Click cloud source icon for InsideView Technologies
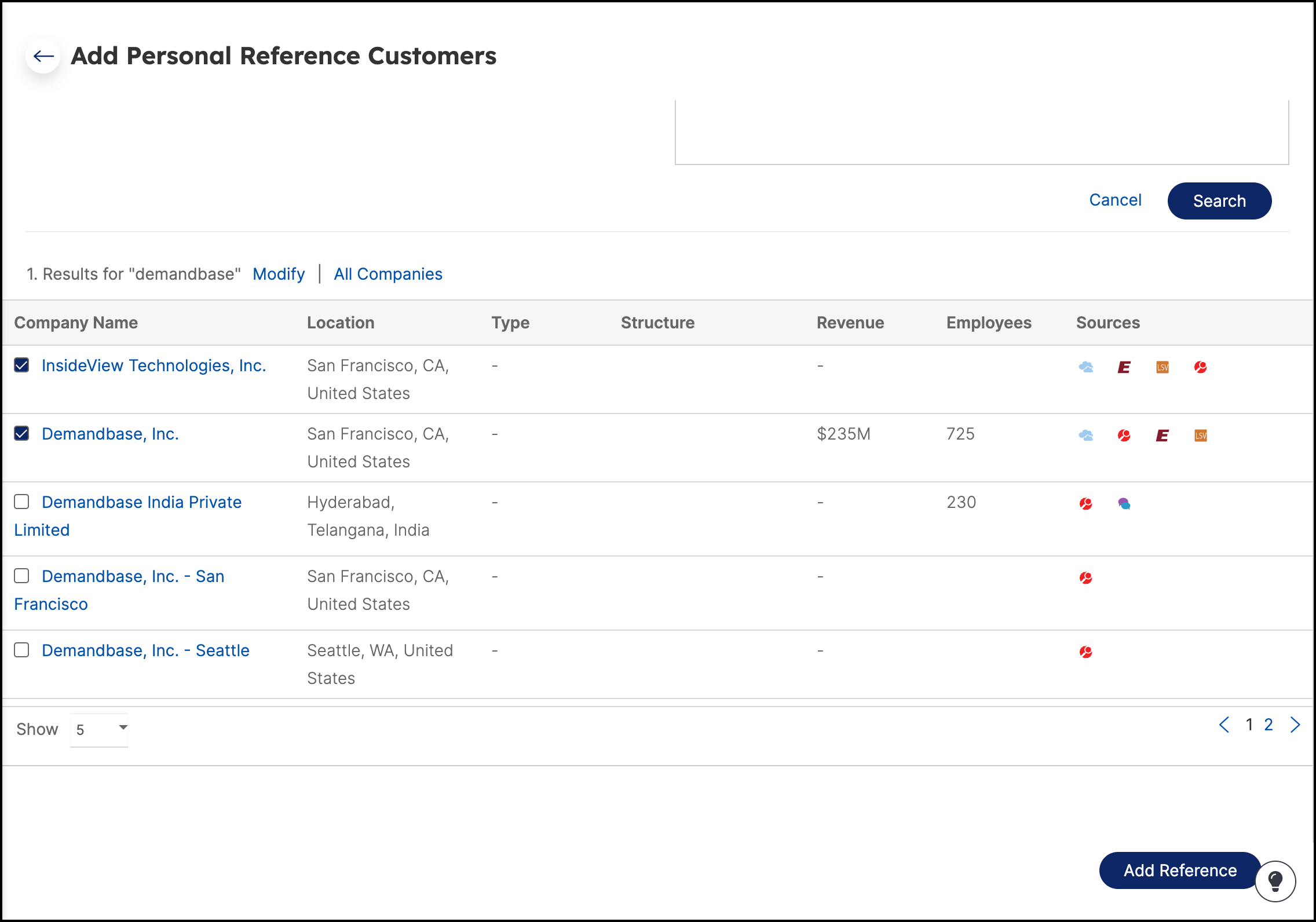This screenshot has height=922, width=1316. coord(1086,367)
